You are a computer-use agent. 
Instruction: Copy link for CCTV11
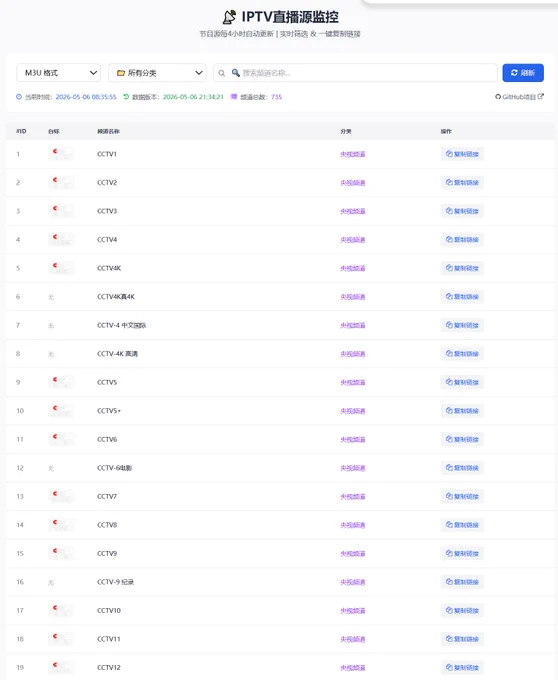click(462, 639)
